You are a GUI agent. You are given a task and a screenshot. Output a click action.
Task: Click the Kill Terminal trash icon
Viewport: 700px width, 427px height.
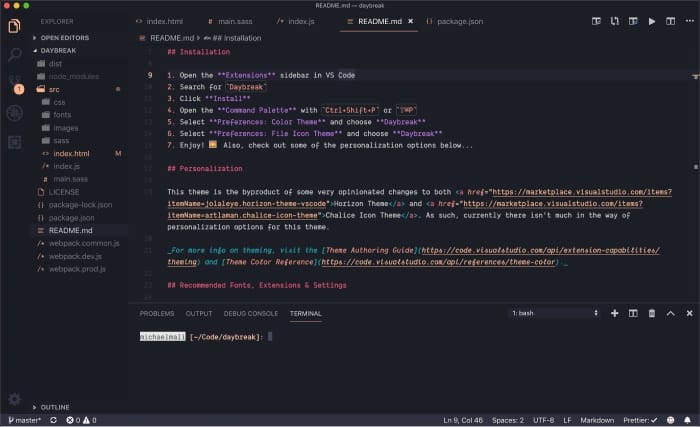pos(652,313)
